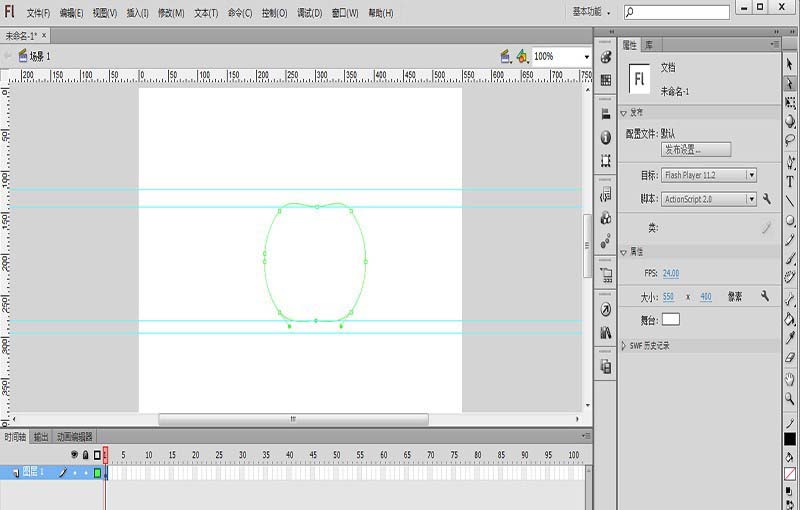Open the Transform panel icon
Viewport: 800px width, 510px height.
(x=606, y=161)
